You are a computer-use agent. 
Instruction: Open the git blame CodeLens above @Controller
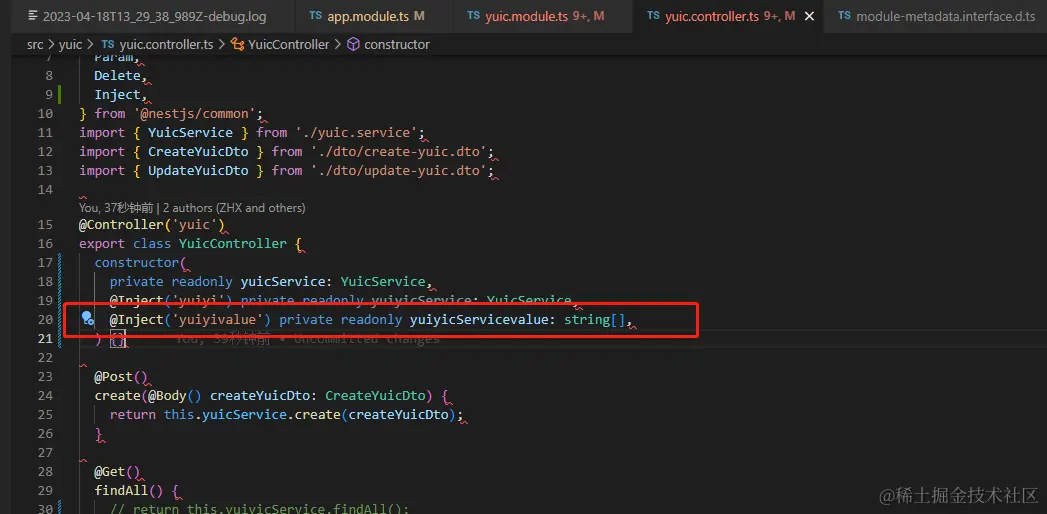tap(192, 208)
